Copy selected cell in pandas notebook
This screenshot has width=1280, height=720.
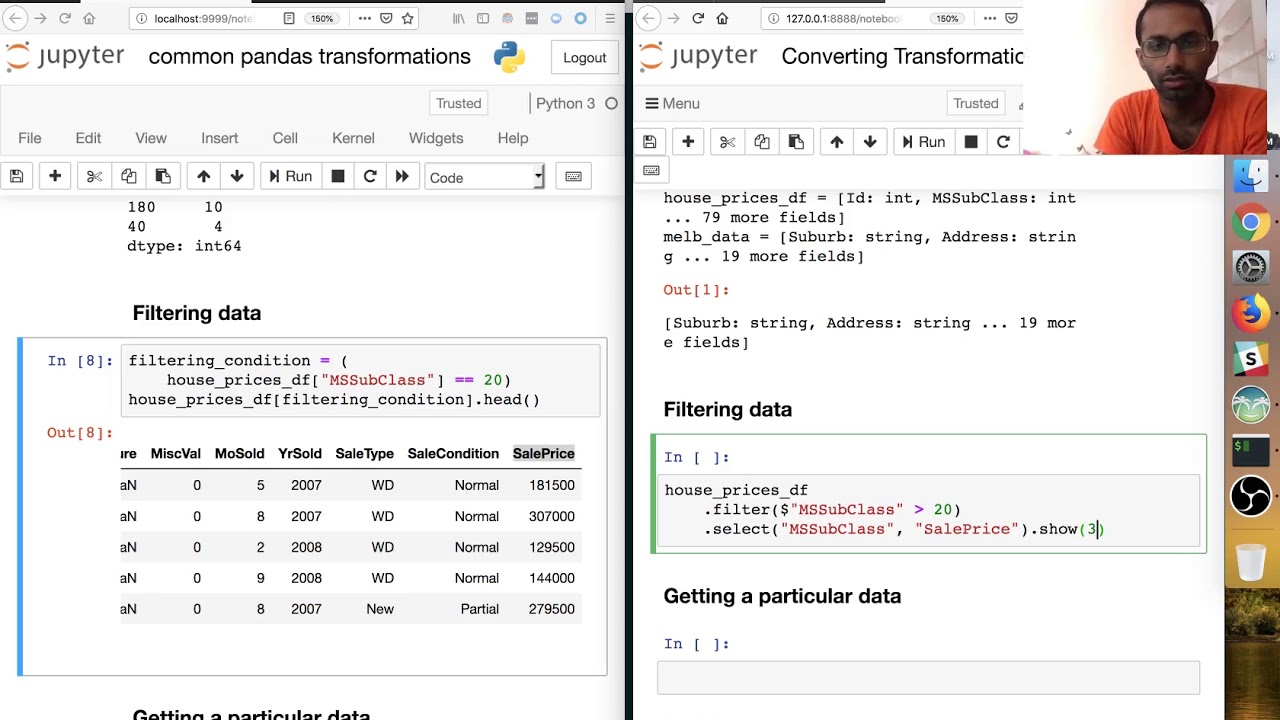pyautogui.click(x=129, y=177)
